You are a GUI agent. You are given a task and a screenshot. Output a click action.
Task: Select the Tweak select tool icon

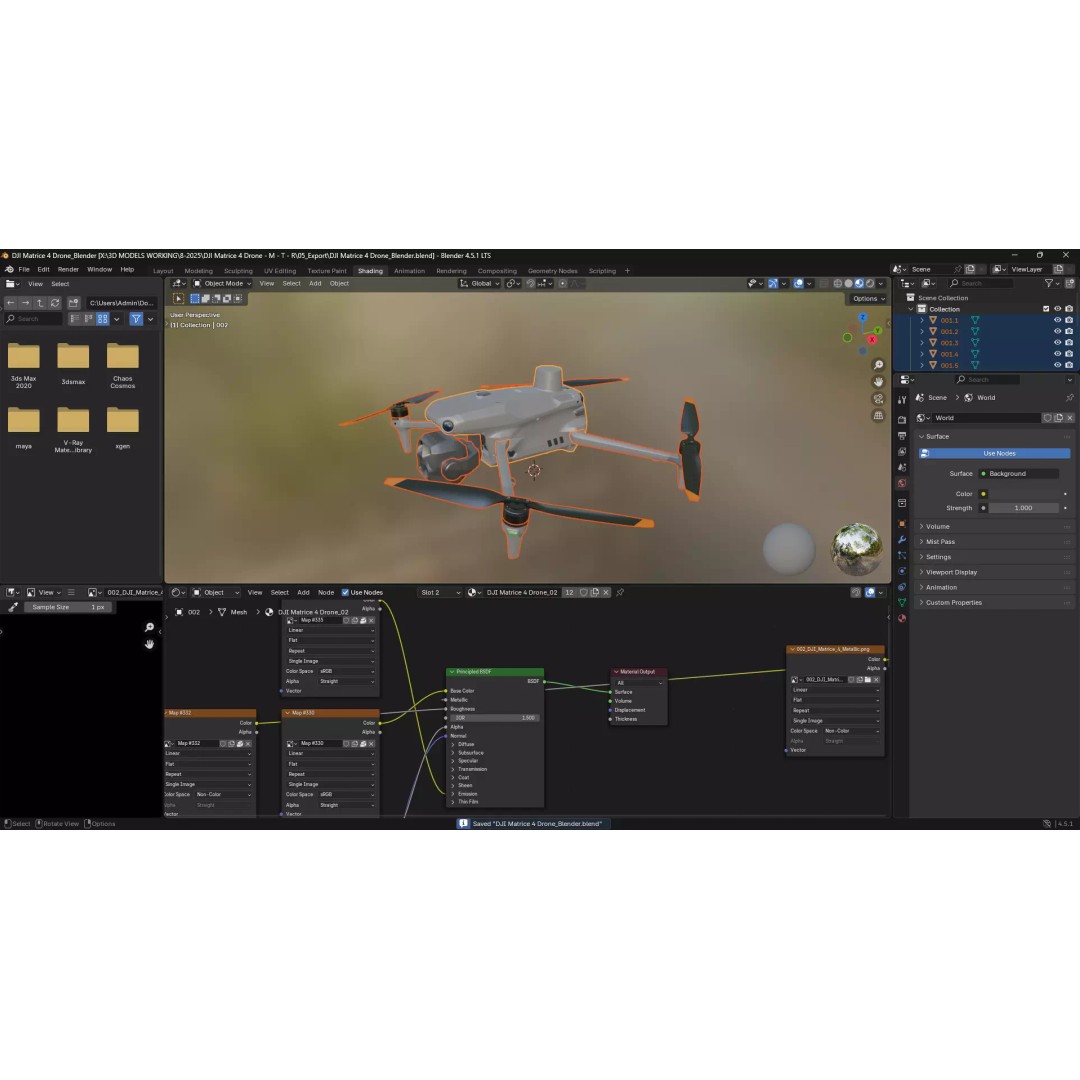pos(178,299)
